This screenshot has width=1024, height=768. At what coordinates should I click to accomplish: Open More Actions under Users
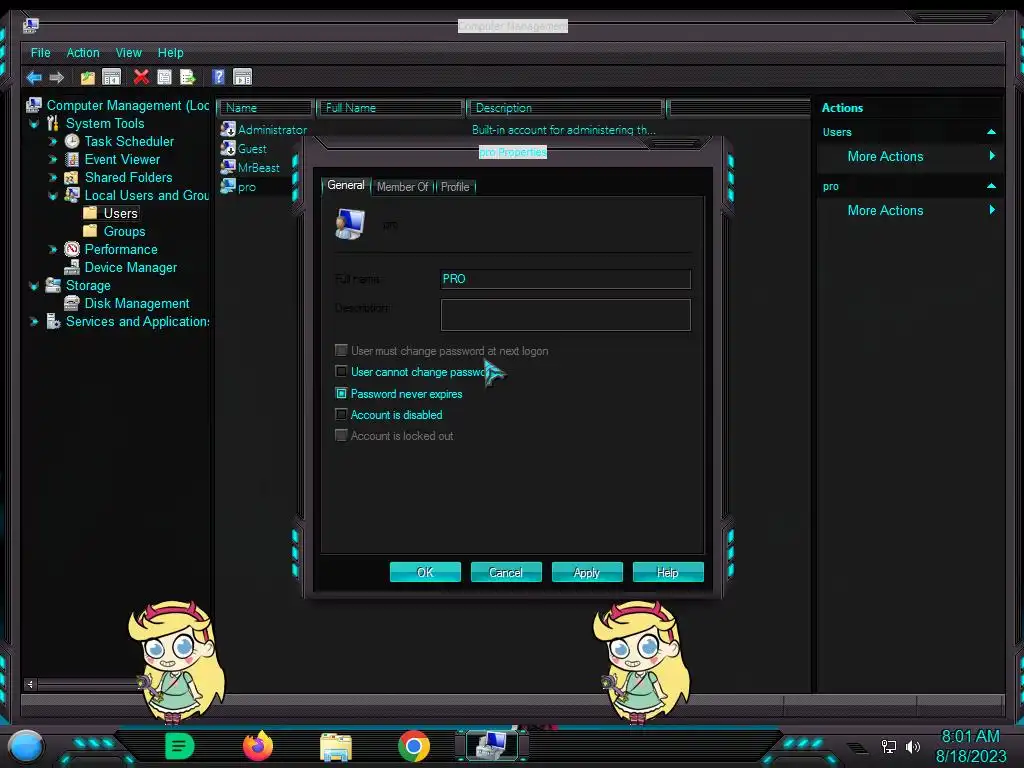click(885, 156)
